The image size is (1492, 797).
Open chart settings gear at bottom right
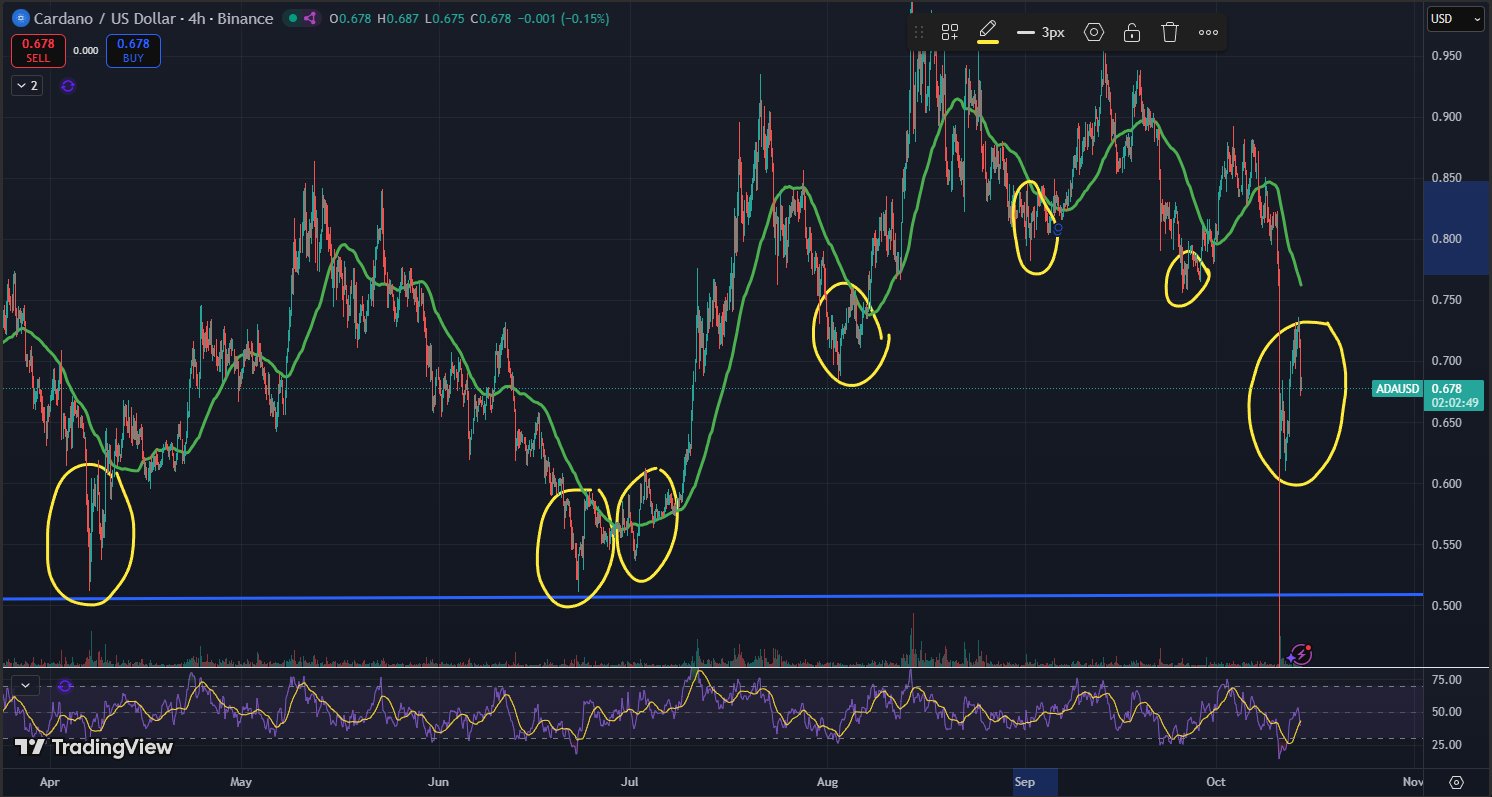click(1456, 782)
